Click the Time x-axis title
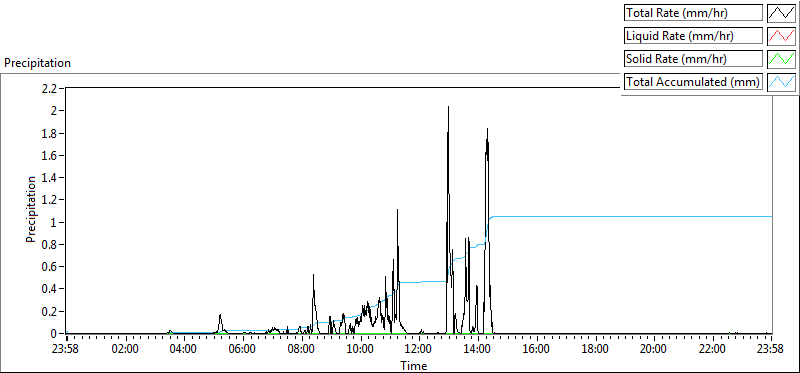Screen dimensions: 800x373 [413, 365]
